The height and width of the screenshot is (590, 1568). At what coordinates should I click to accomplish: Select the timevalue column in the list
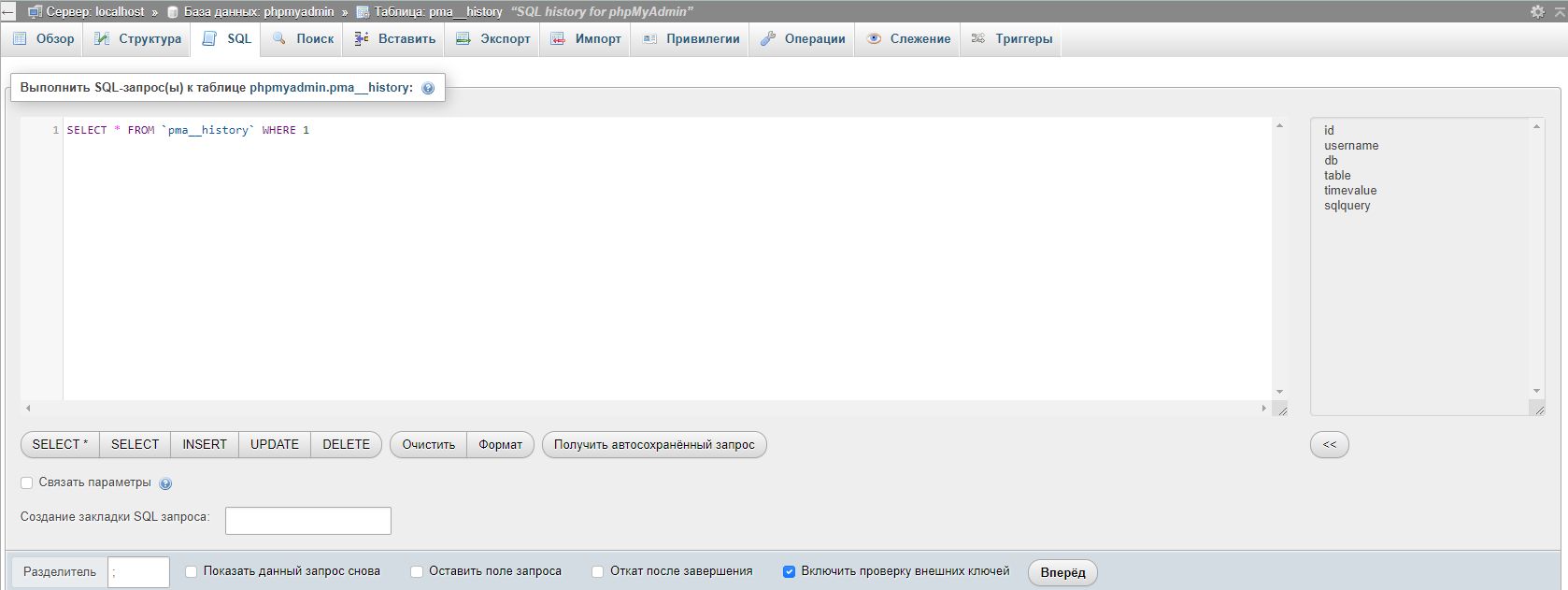pos(1350,191)
